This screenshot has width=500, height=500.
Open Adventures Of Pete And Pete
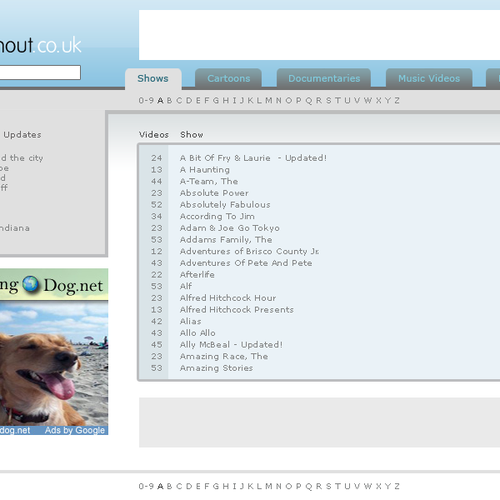tap(246, 263)
